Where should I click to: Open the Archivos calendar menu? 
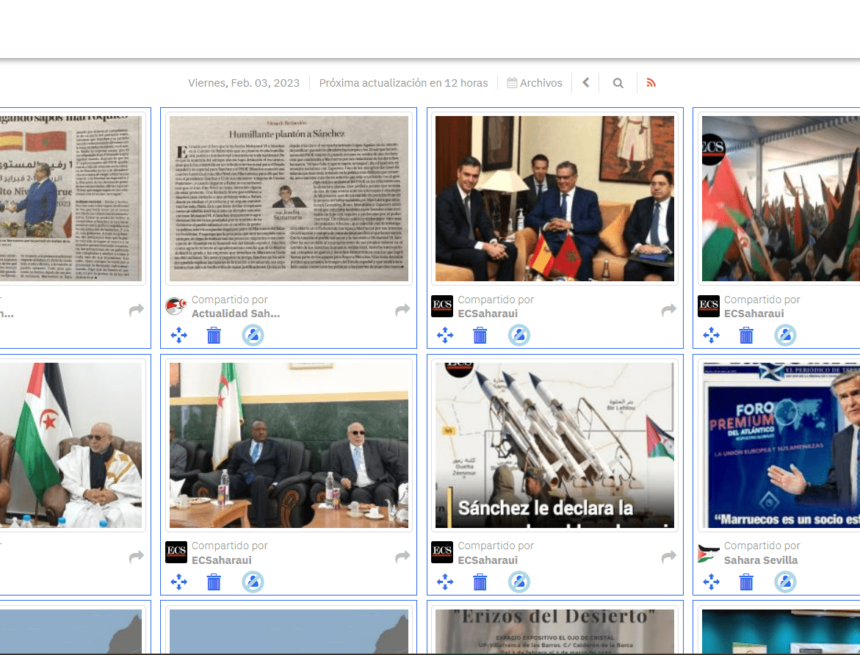[x=535, y=83]
